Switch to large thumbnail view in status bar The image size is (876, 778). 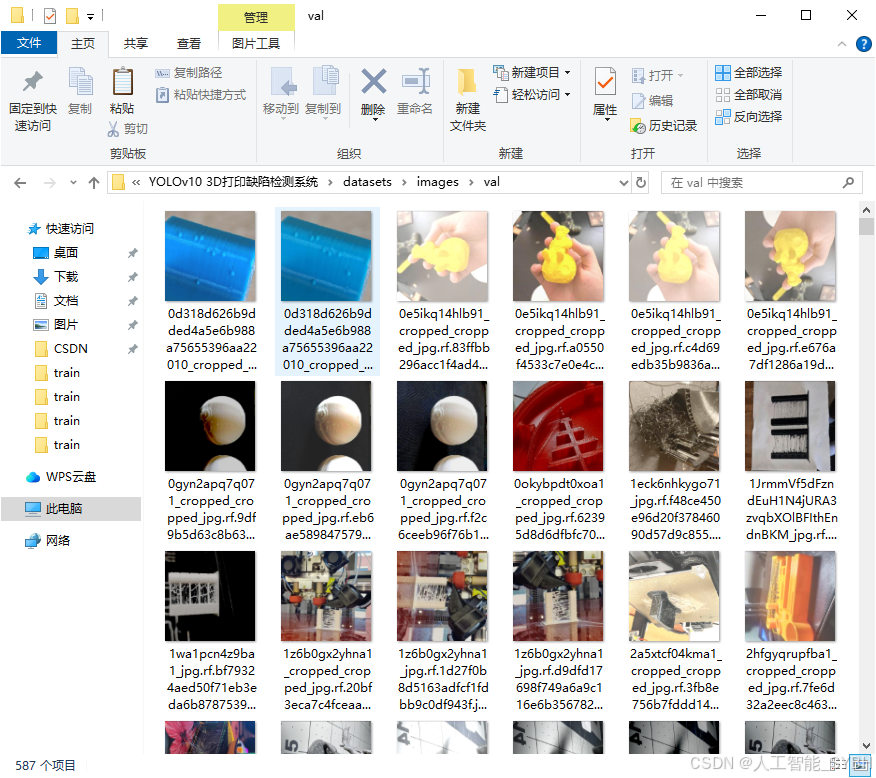[x=862, y=762]
